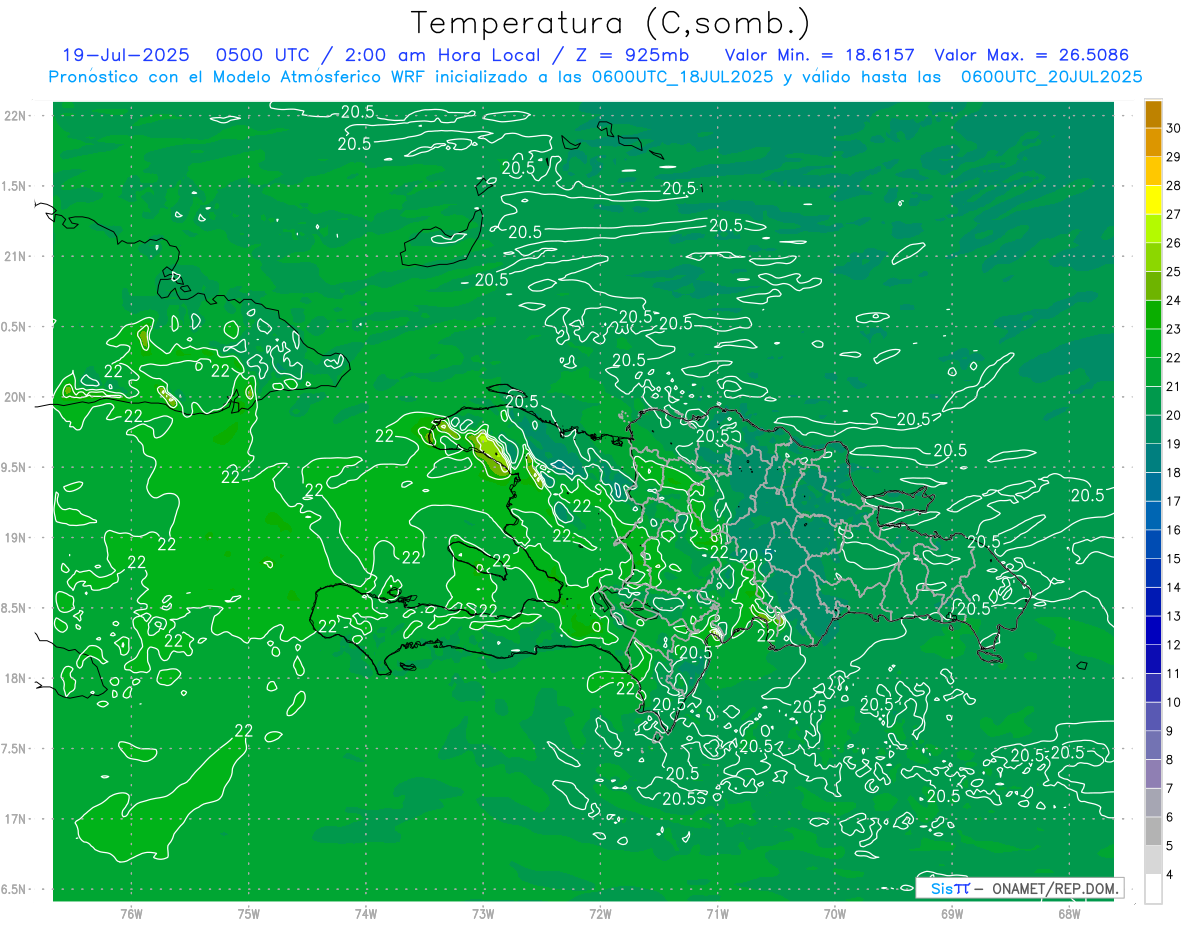
Task: Click the "24" label on the color scale
Action: point(1174,300)
